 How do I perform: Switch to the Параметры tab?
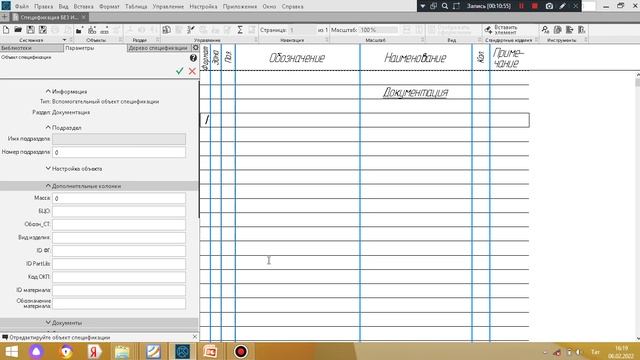coord(95,48)
